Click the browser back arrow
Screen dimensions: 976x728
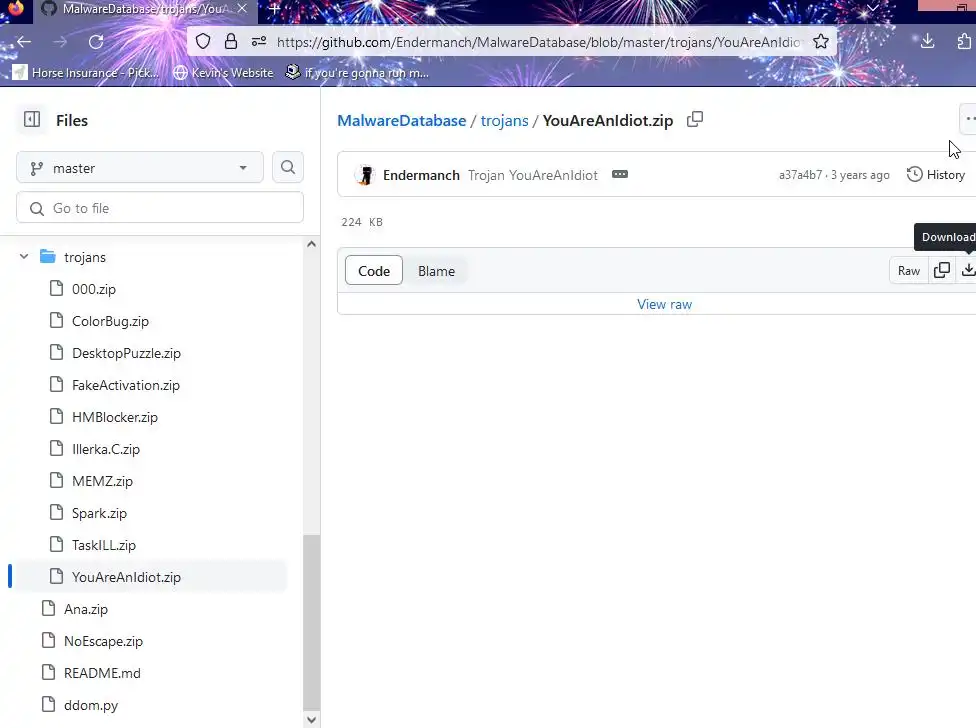pyautogui.click(x=24, y=42)
